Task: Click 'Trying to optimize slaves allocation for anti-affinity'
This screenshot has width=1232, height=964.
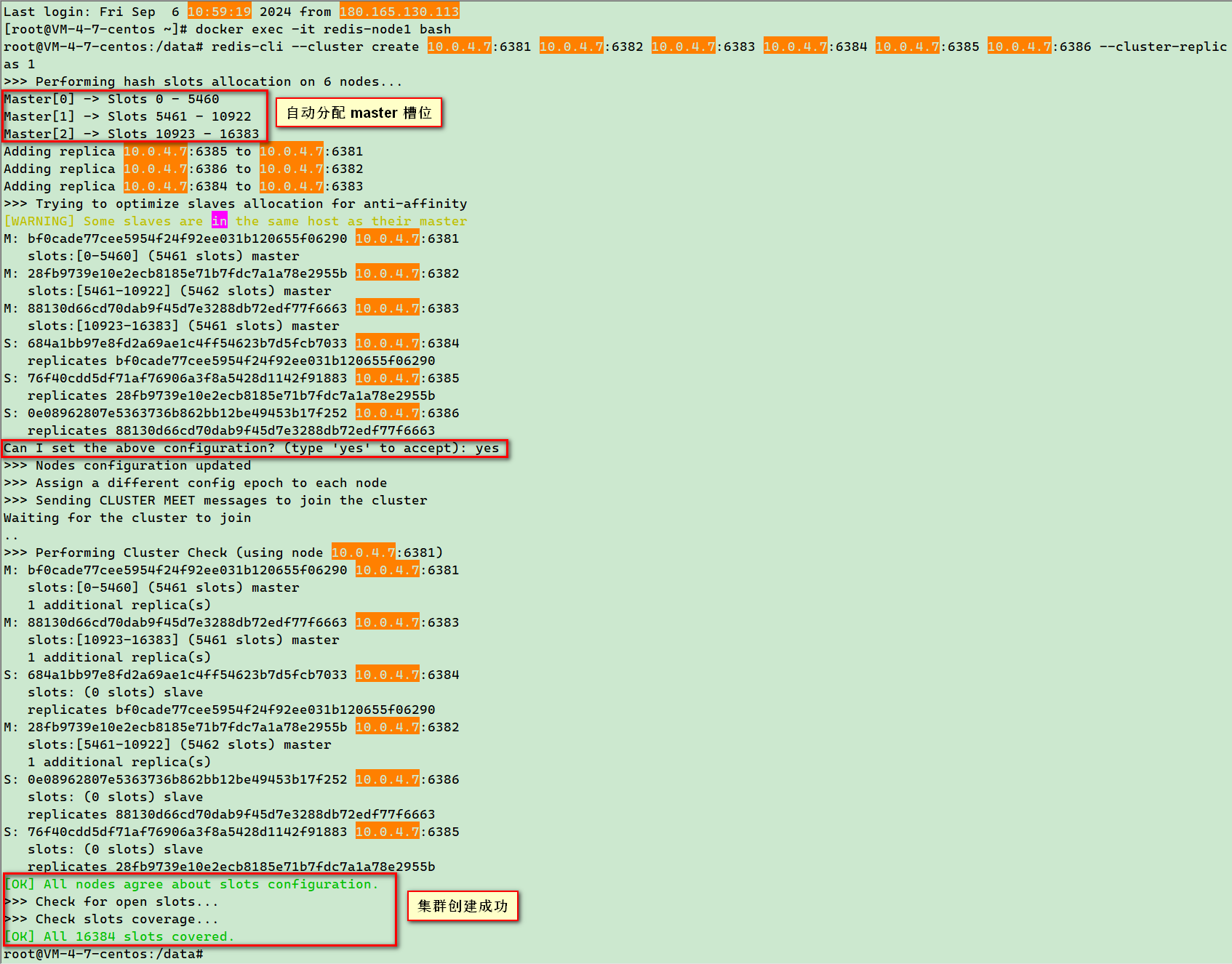Action: pyautogui.click(x=251, y=204)
